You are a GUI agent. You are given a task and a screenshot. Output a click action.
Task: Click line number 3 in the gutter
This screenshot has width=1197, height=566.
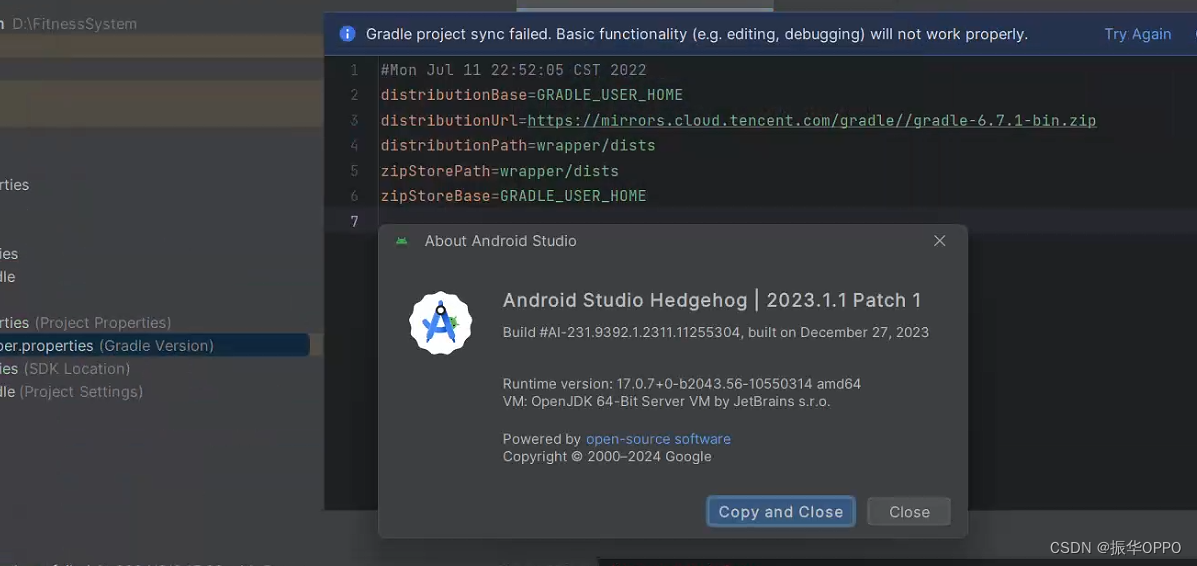point(353,121)
